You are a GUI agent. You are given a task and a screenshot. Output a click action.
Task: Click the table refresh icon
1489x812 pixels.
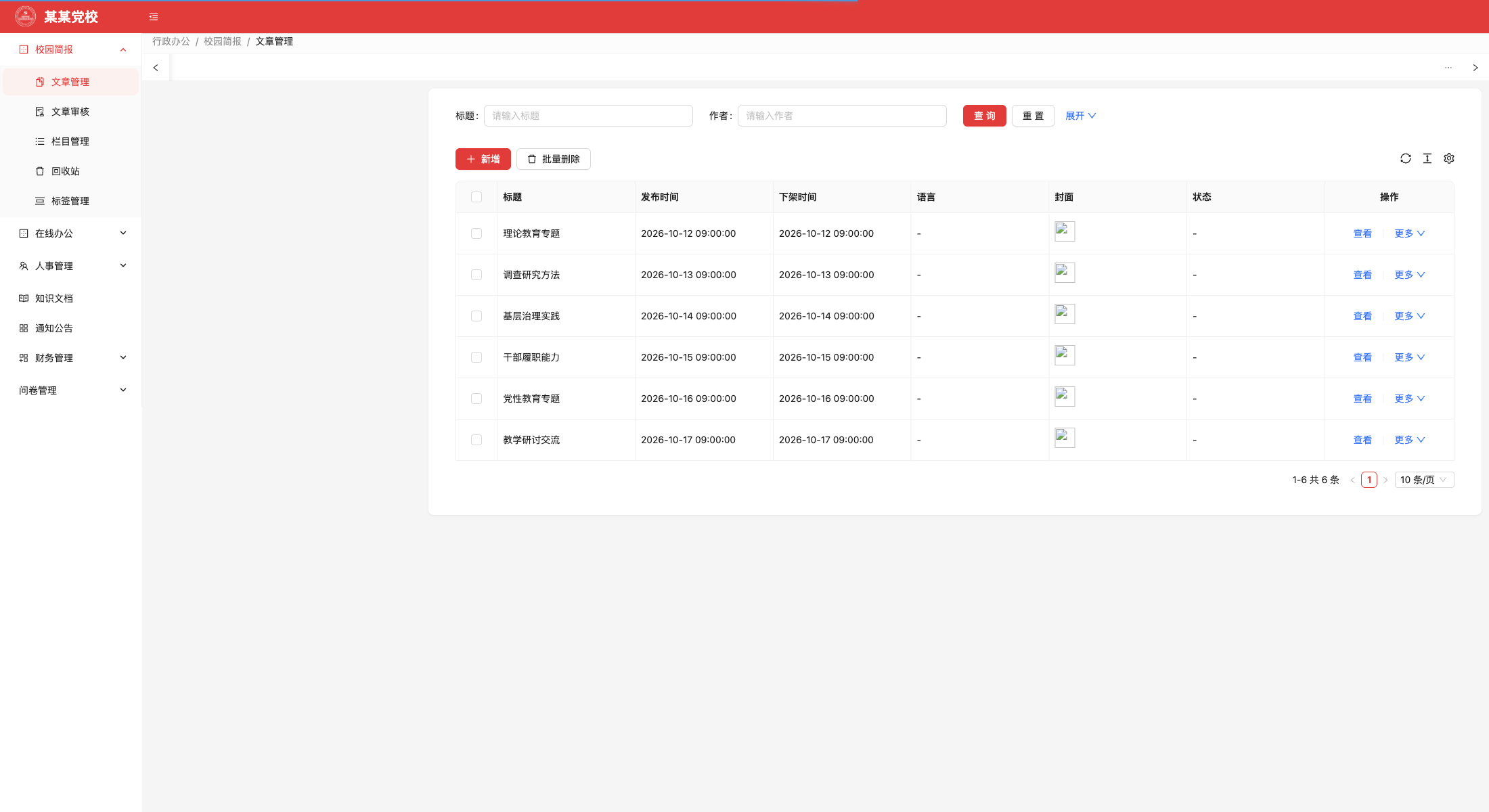pyautogui.click(x=1406, y=158)
